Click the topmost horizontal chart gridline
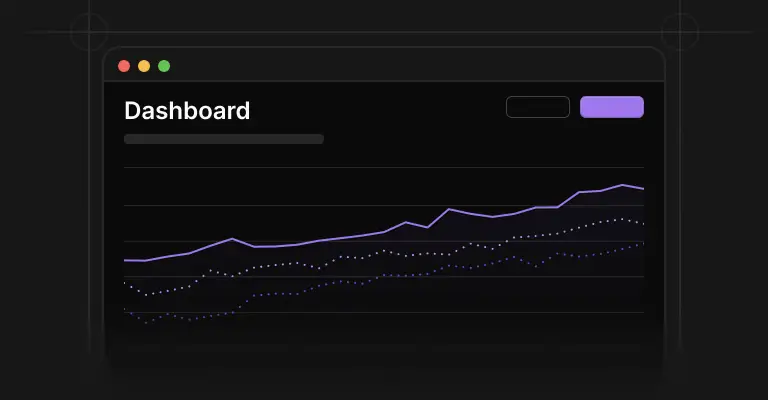This screenshot has width=768, height=400. tap(384, 167)
